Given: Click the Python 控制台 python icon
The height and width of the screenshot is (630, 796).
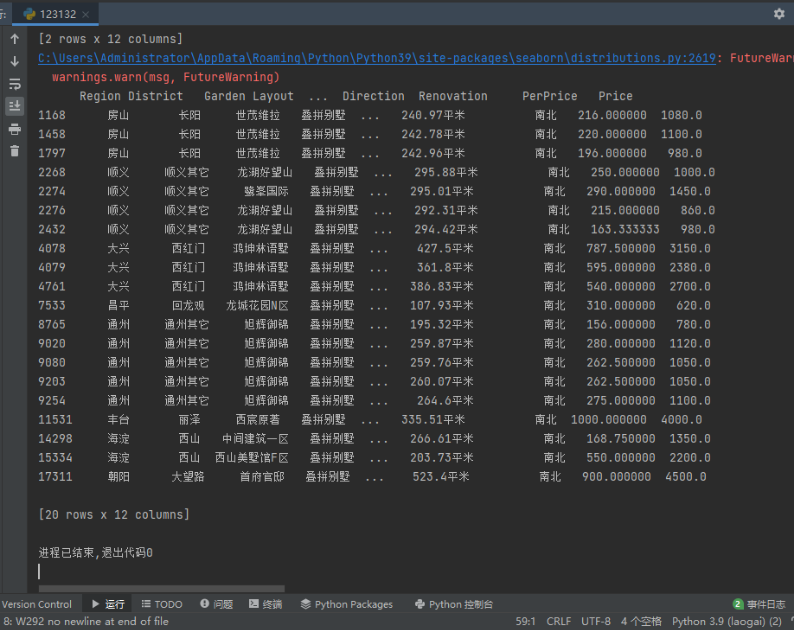Looking at the screenshot, I should point(420,604).
